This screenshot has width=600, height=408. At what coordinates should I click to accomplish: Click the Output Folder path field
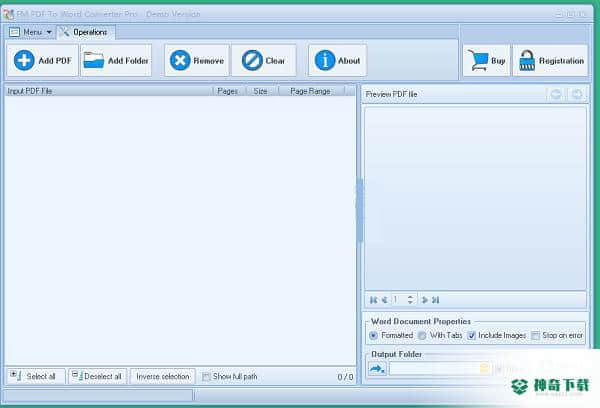(434, 369)
